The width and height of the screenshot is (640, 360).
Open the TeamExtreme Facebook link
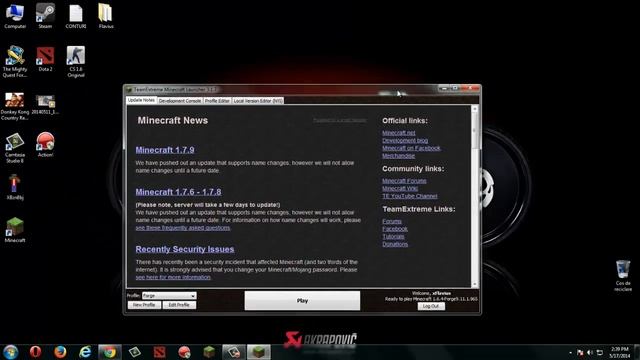point(395,229)
